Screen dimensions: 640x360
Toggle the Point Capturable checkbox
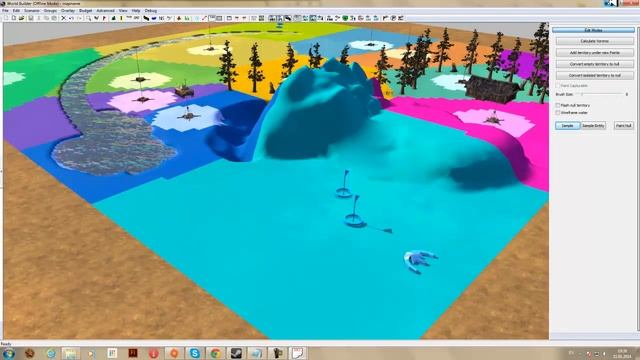(x=558, y=86)
